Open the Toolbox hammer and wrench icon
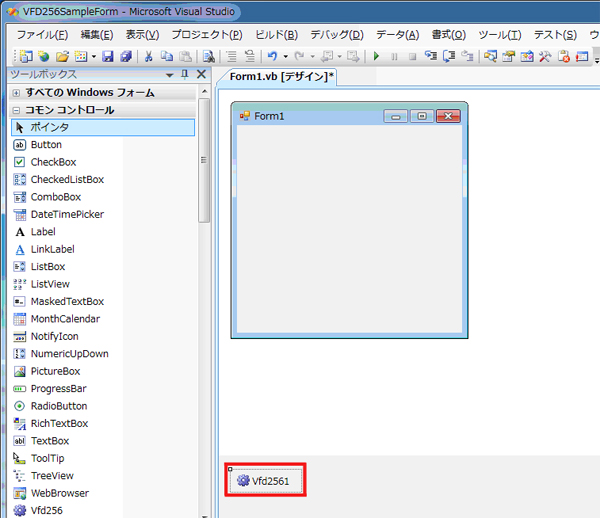 pos(545,57)
